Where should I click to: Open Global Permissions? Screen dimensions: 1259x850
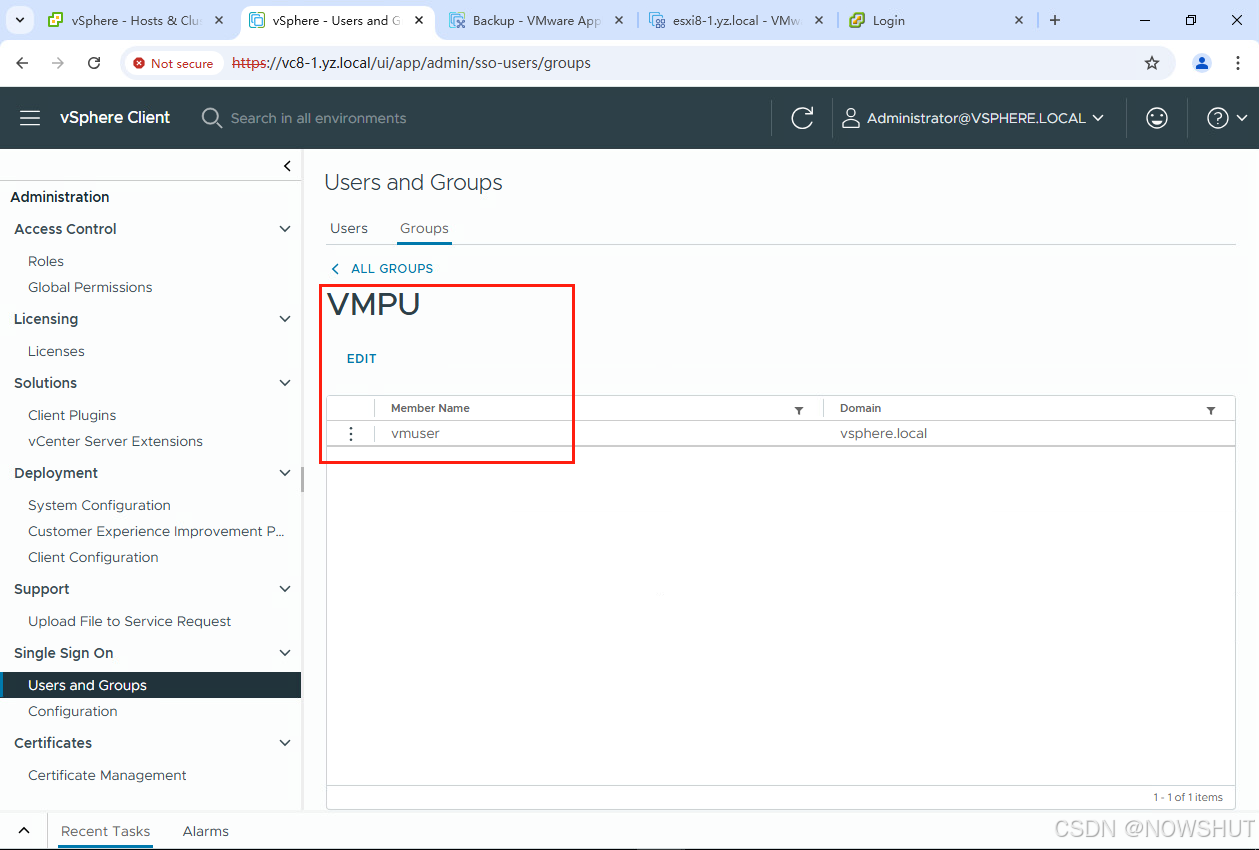click(90, 287)
